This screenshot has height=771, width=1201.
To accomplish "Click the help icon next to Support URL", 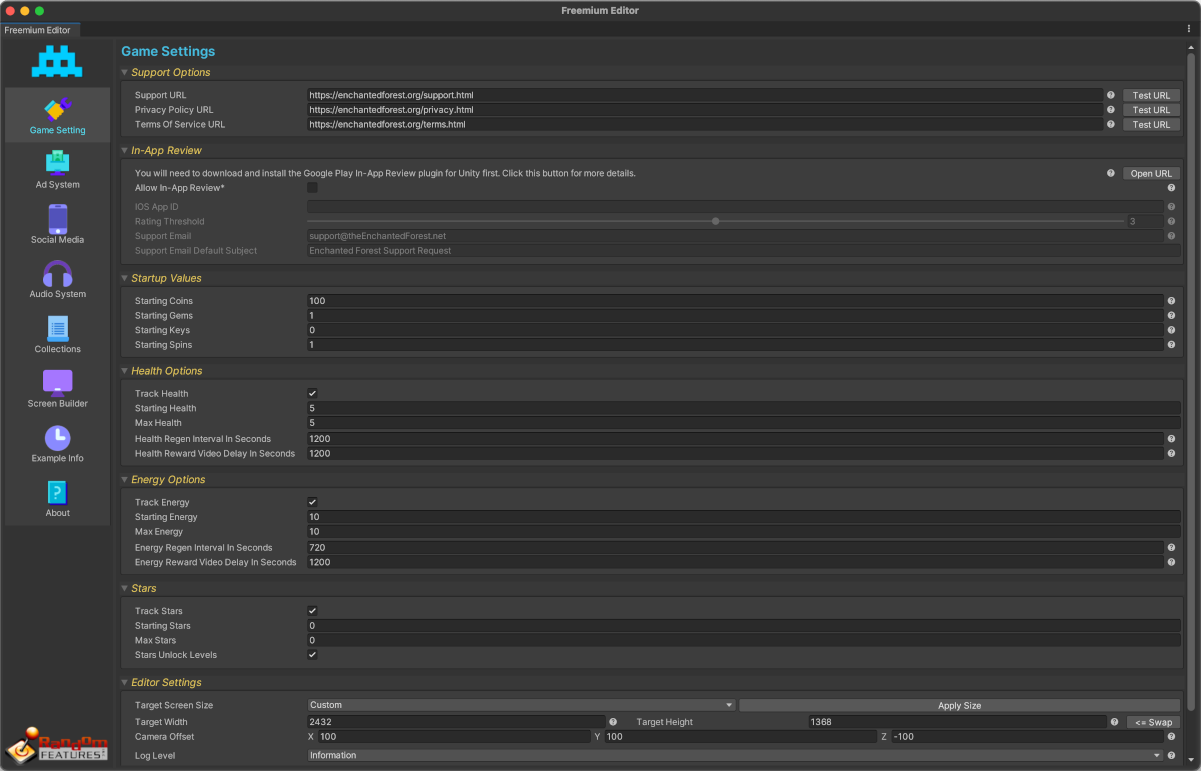I will pyautogui.click(x=1110, y=95).
